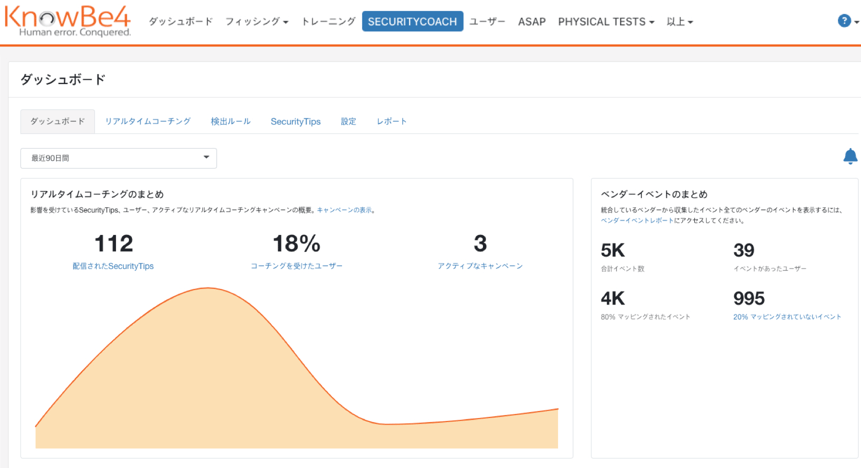Click ASAP in the top navigation
Image resolution: width=861 pixels, height=468 pixels.
(532, 22)
